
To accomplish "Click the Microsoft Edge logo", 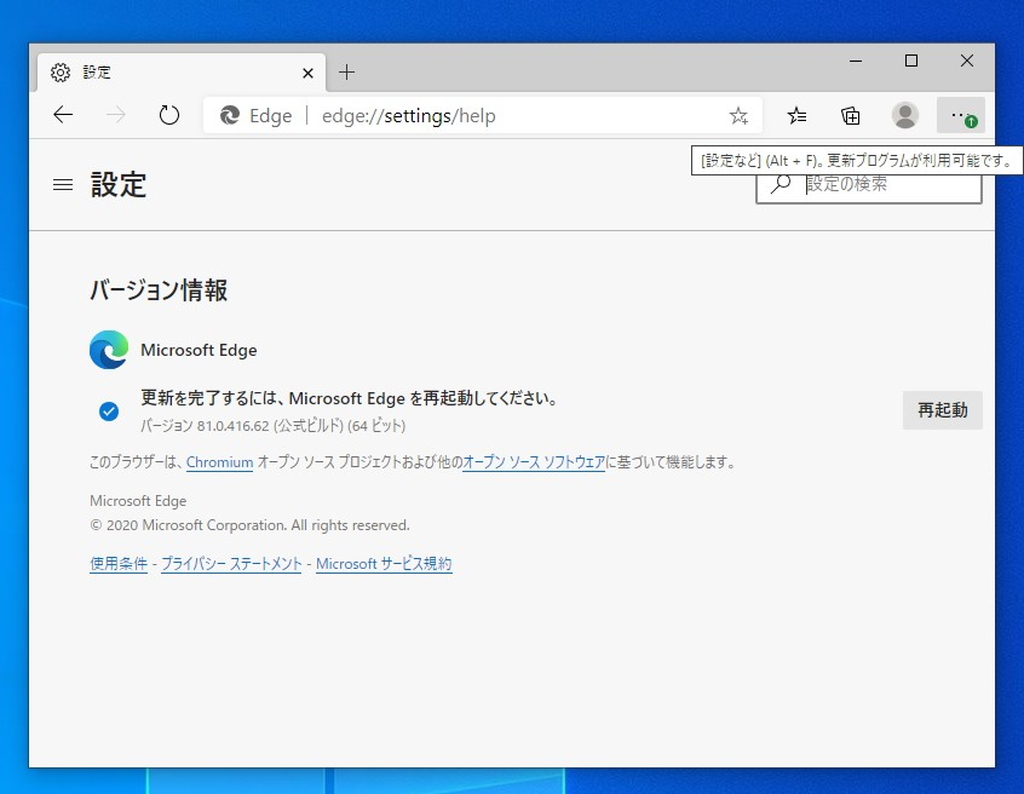I will point(108,350).
